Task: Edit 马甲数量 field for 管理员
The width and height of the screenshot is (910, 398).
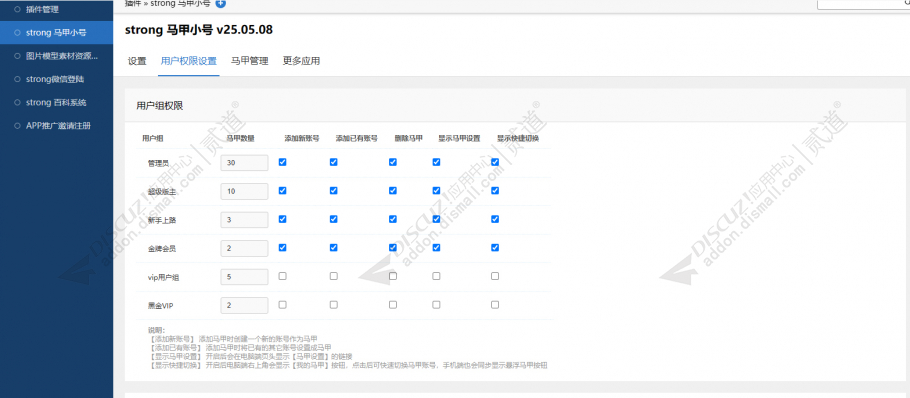Action: click(x=244, y=163)
